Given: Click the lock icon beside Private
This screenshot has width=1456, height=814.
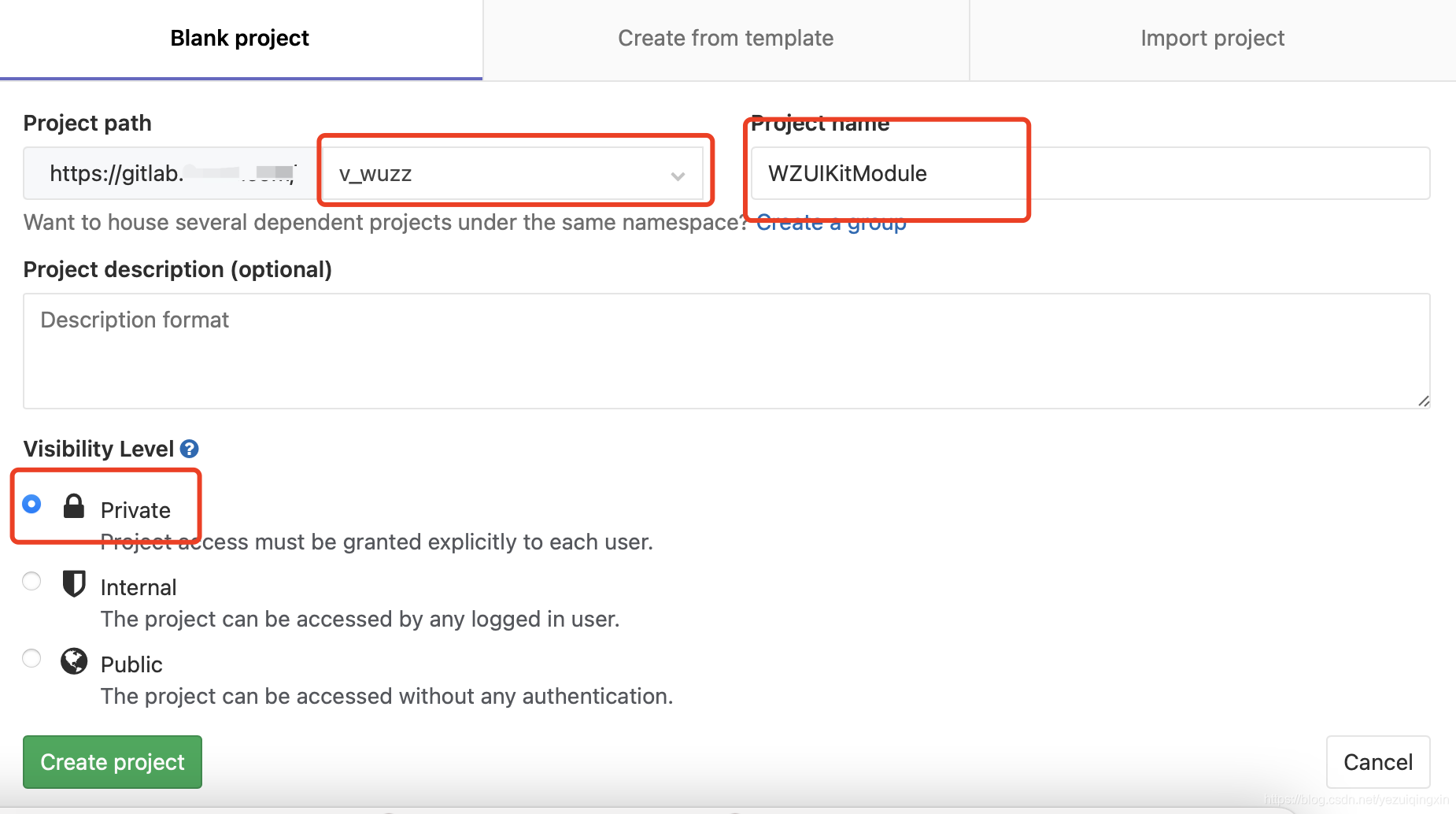Looking at the screenshot, I should pyautogui.click(x=74, y=506).
